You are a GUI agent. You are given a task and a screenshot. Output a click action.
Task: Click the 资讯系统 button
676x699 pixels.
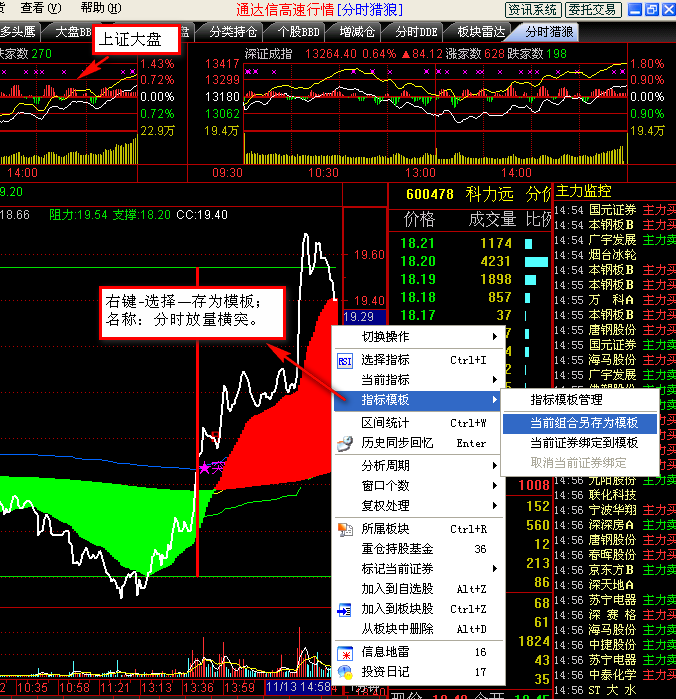tap(533, 9)
